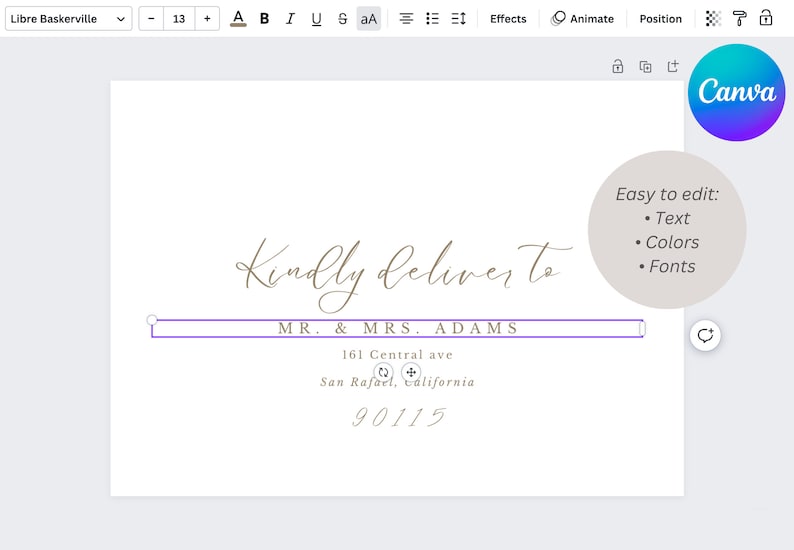This screenshot has height=550, width=794.
Task: Lock the page using icon above canvas
Action: point(618,66)
